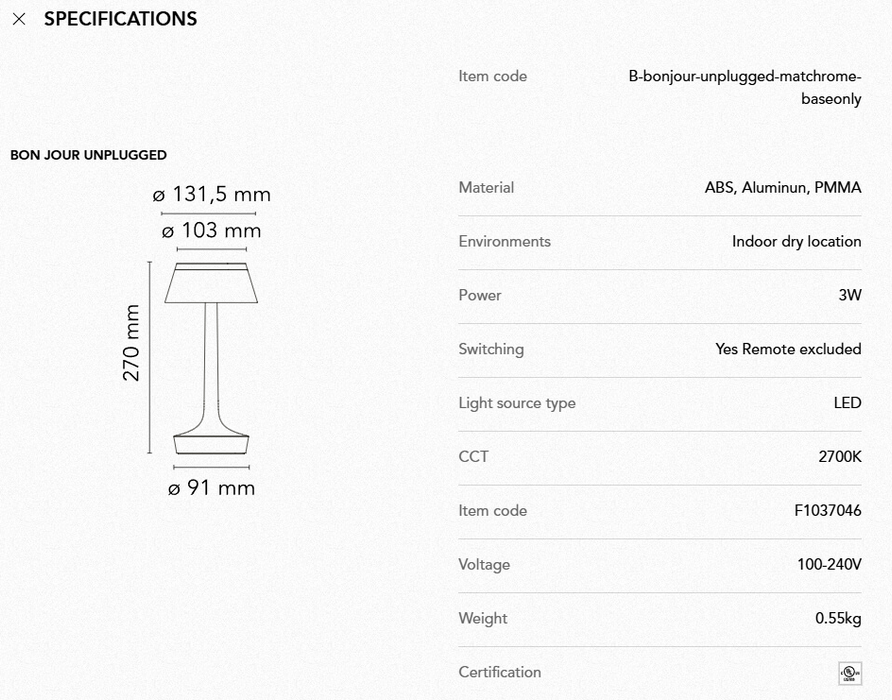The height and width of the screenshot is (700, 892).
Task: Click the F1037046 item code value
Action: (827, 511)
